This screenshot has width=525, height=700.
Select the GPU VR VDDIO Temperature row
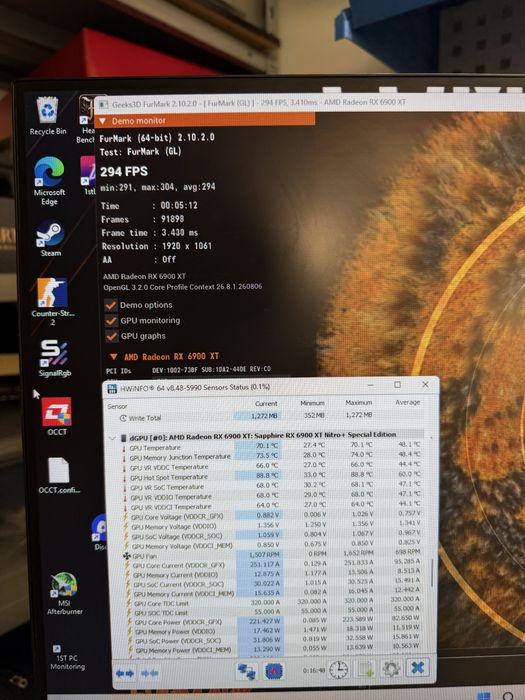point(271,496)
